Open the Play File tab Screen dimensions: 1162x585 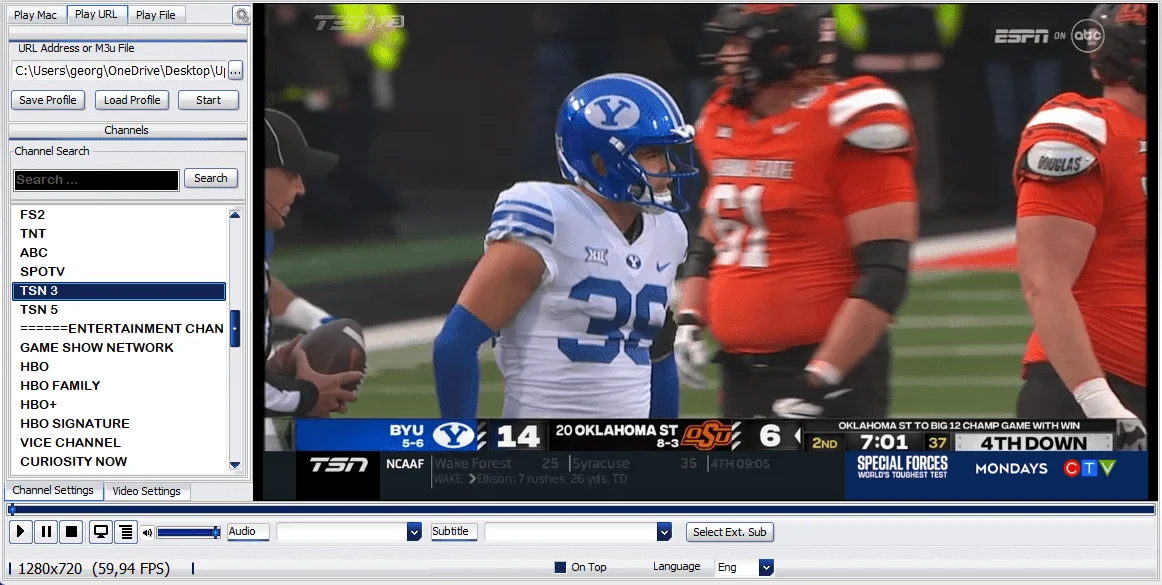pos(156,15)
